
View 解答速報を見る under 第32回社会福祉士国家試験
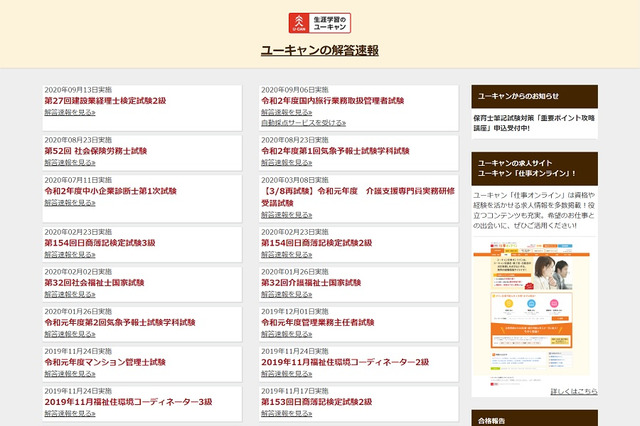(x=70, y=294)
